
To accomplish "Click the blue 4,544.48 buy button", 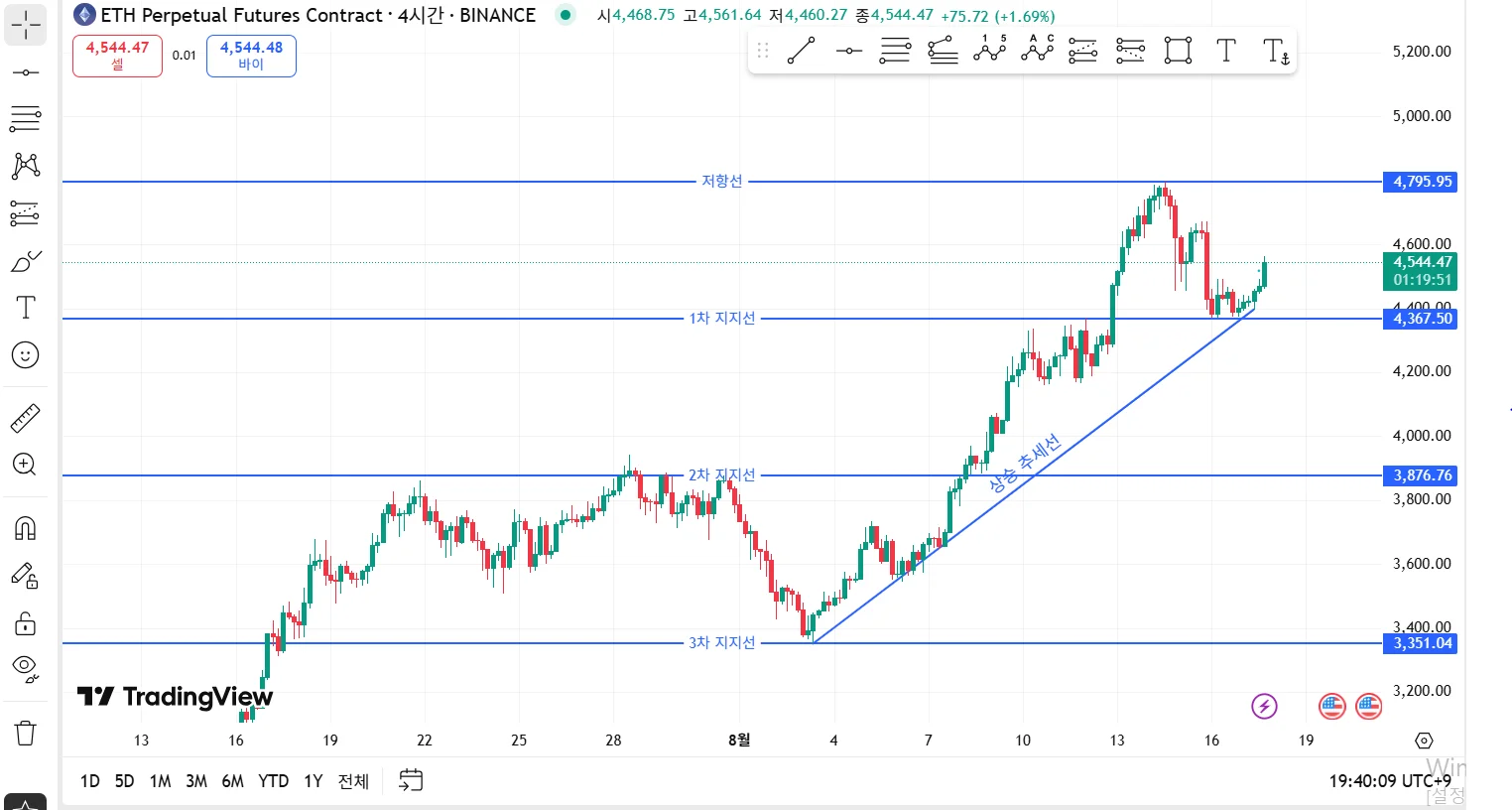I will tap(251, 56).
